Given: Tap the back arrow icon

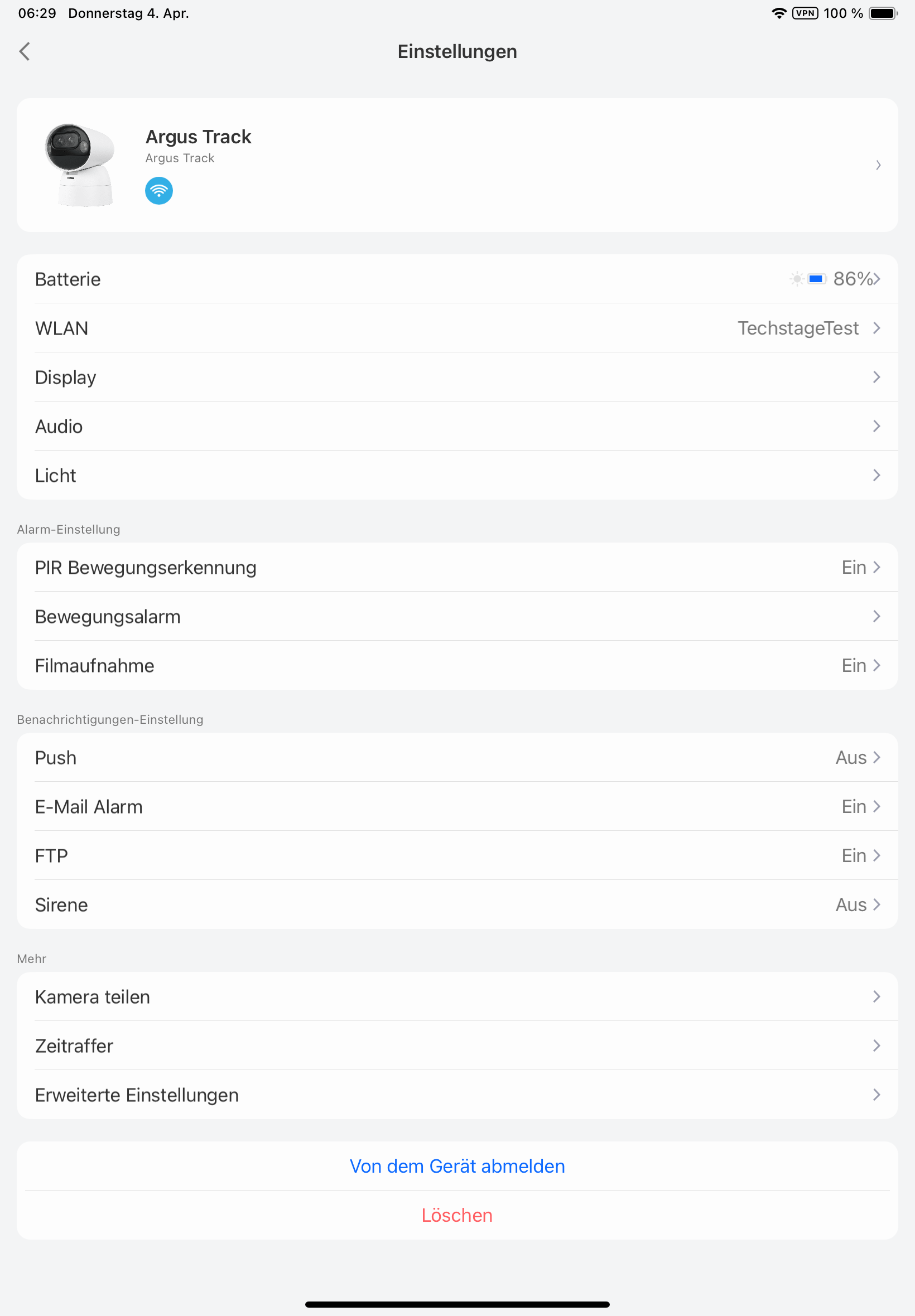Looking at the screenshot, I should 25,51.
